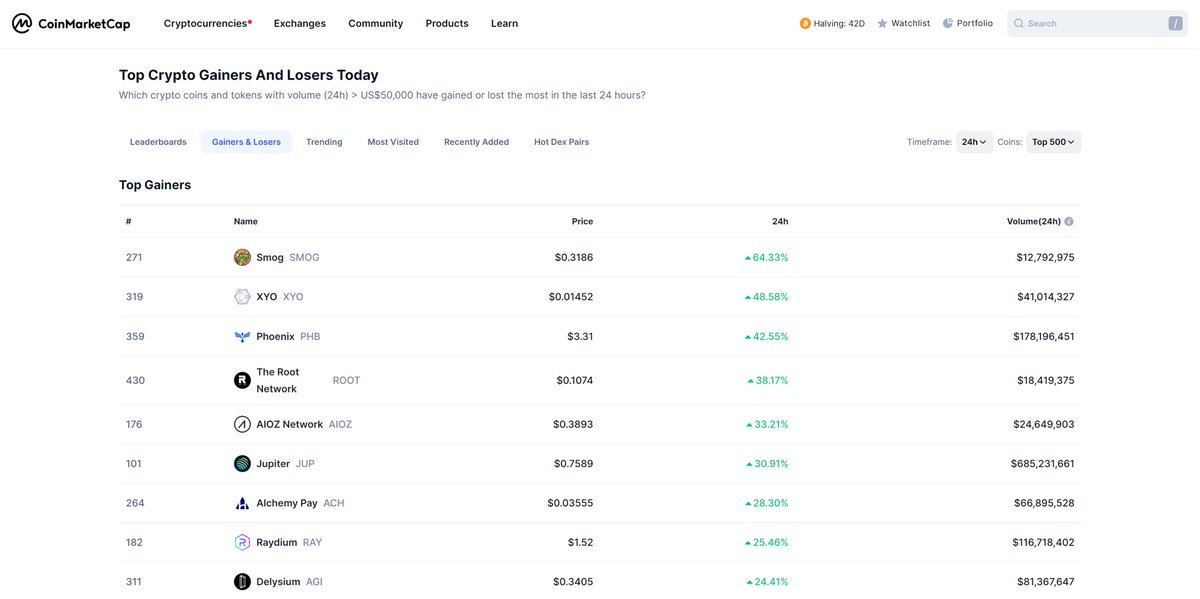Click the search magnifier icon
This screenshot has width=1200, height=599.
pyautogui.click(x=1018, y=23)
